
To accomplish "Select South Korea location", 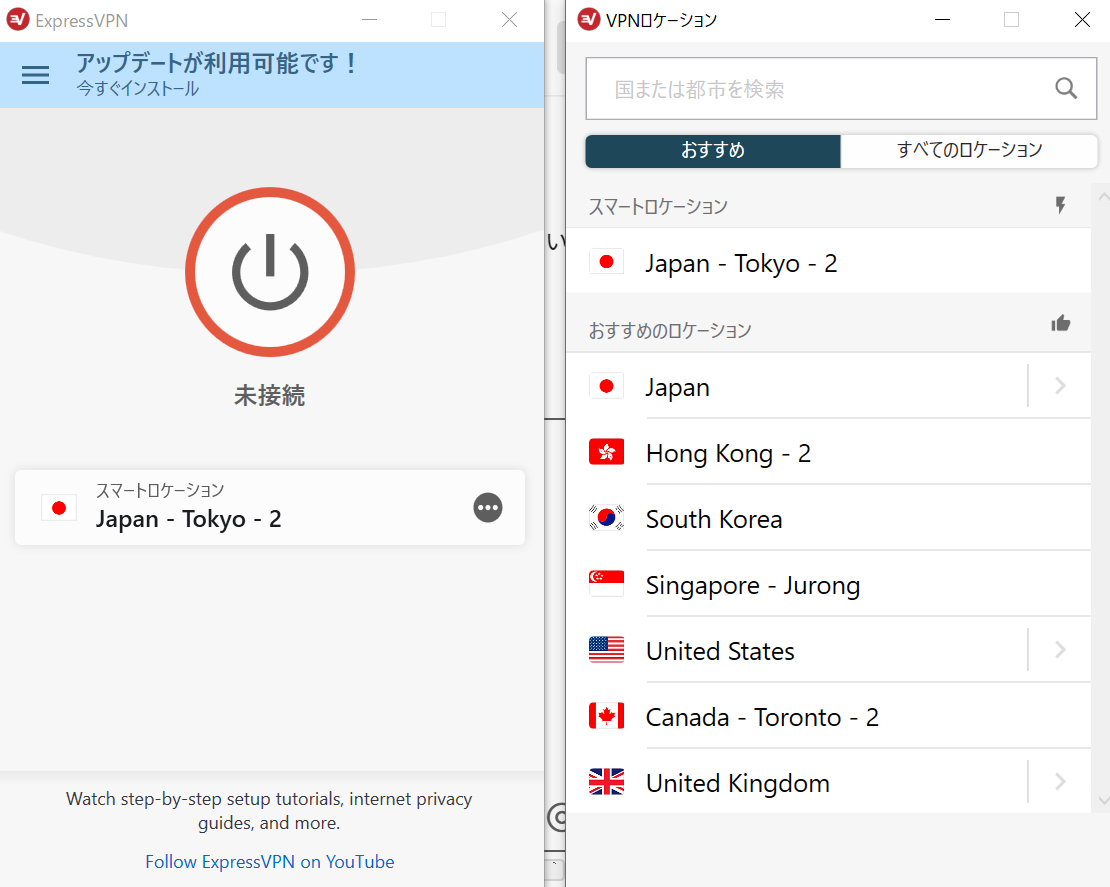I will pyautogui.click(x=829, y=518).
